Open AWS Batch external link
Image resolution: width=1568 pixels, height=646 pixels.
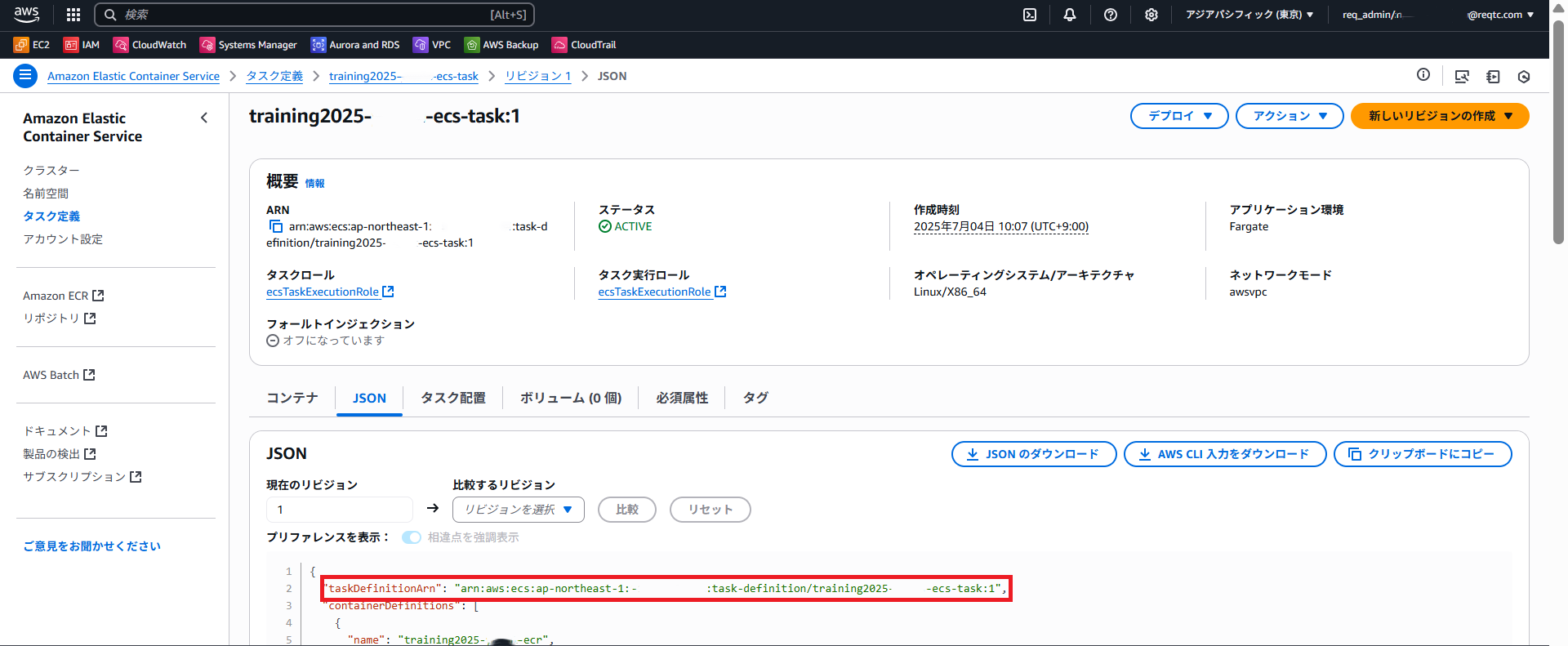(59, 375)
